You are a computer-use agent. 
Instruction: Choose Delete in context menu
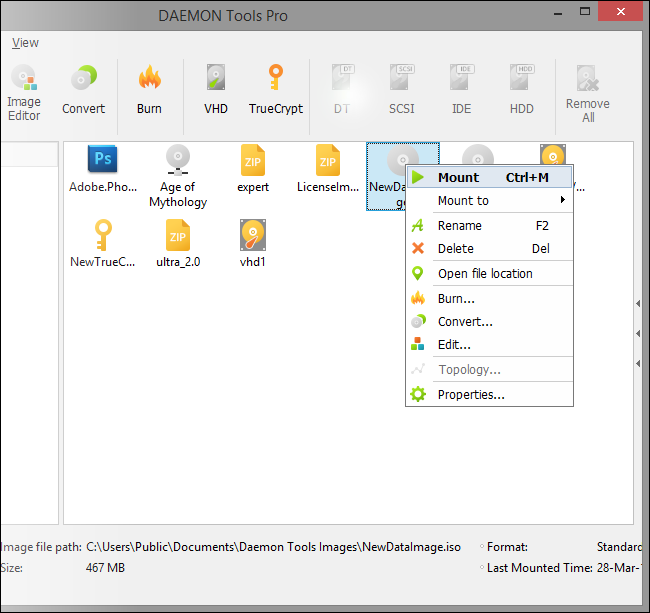(490, 249)
